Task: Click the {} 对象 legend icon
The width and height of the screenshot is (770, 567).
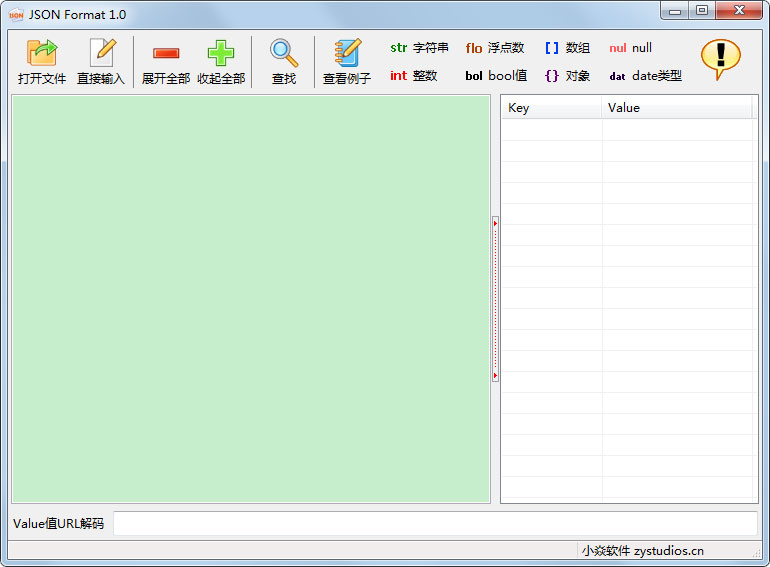Action: click(x=552, y=76)
